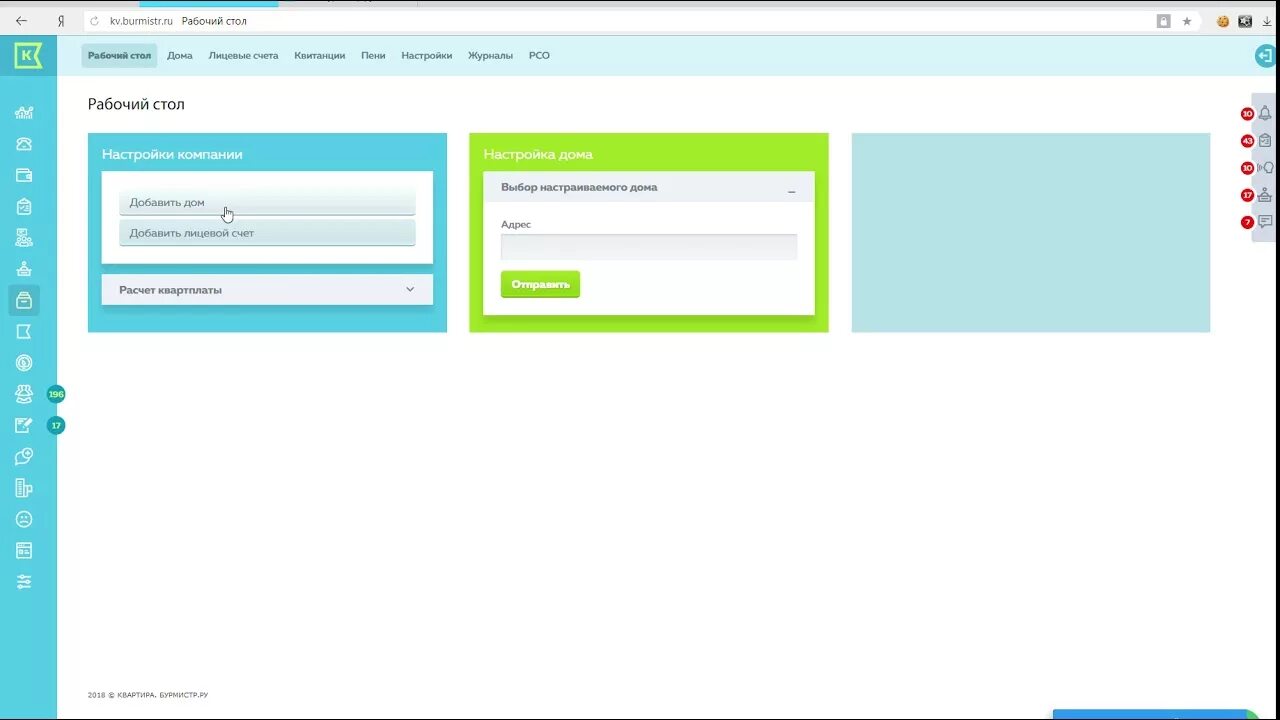Click the browser back arrow
Viewport: 1280px width, 720px height.
point(21,21)
